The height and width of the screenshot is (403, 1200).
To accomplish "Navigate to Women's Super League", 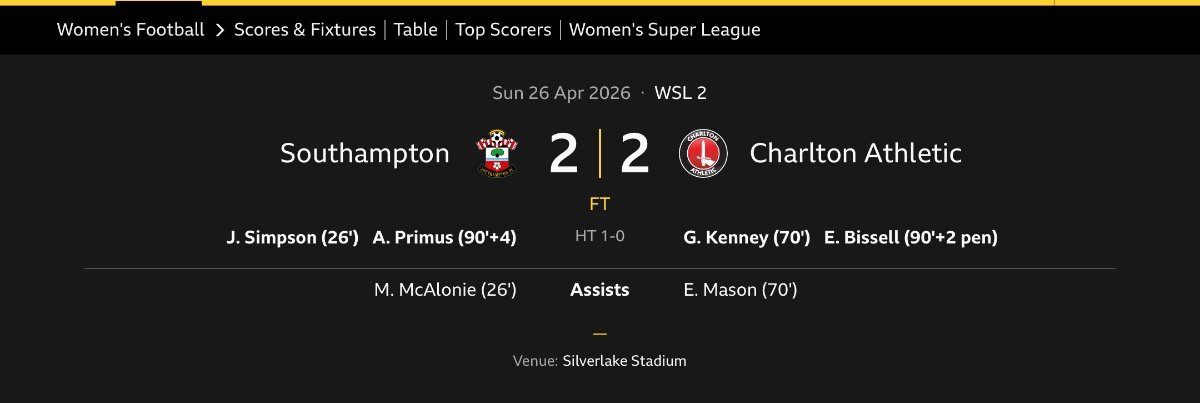I will click(664, 30).
